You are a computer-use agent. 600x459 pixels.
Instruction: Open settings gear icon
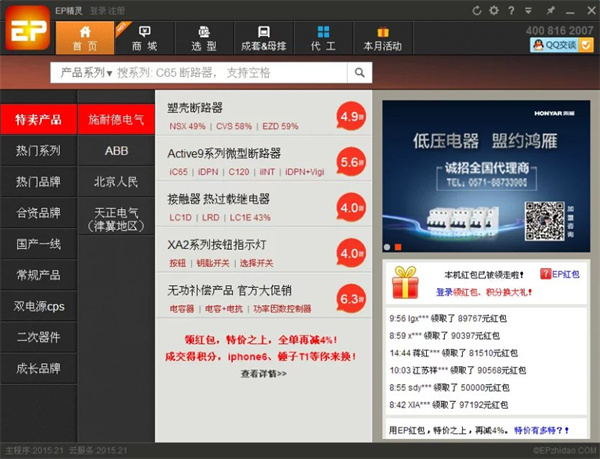tap(494, 10)
